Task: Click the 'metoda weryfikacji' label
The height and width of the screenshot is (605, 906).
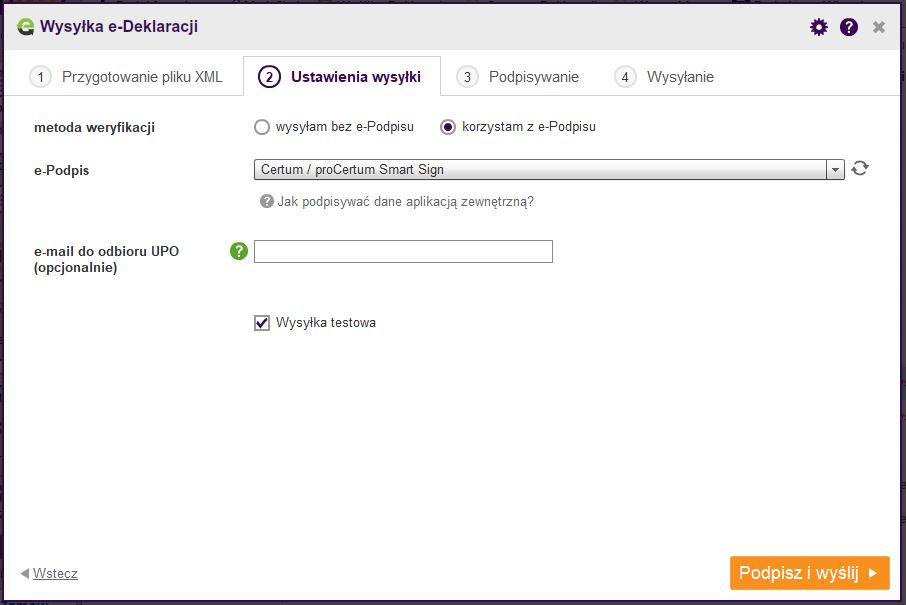Action: pos(95,127)
